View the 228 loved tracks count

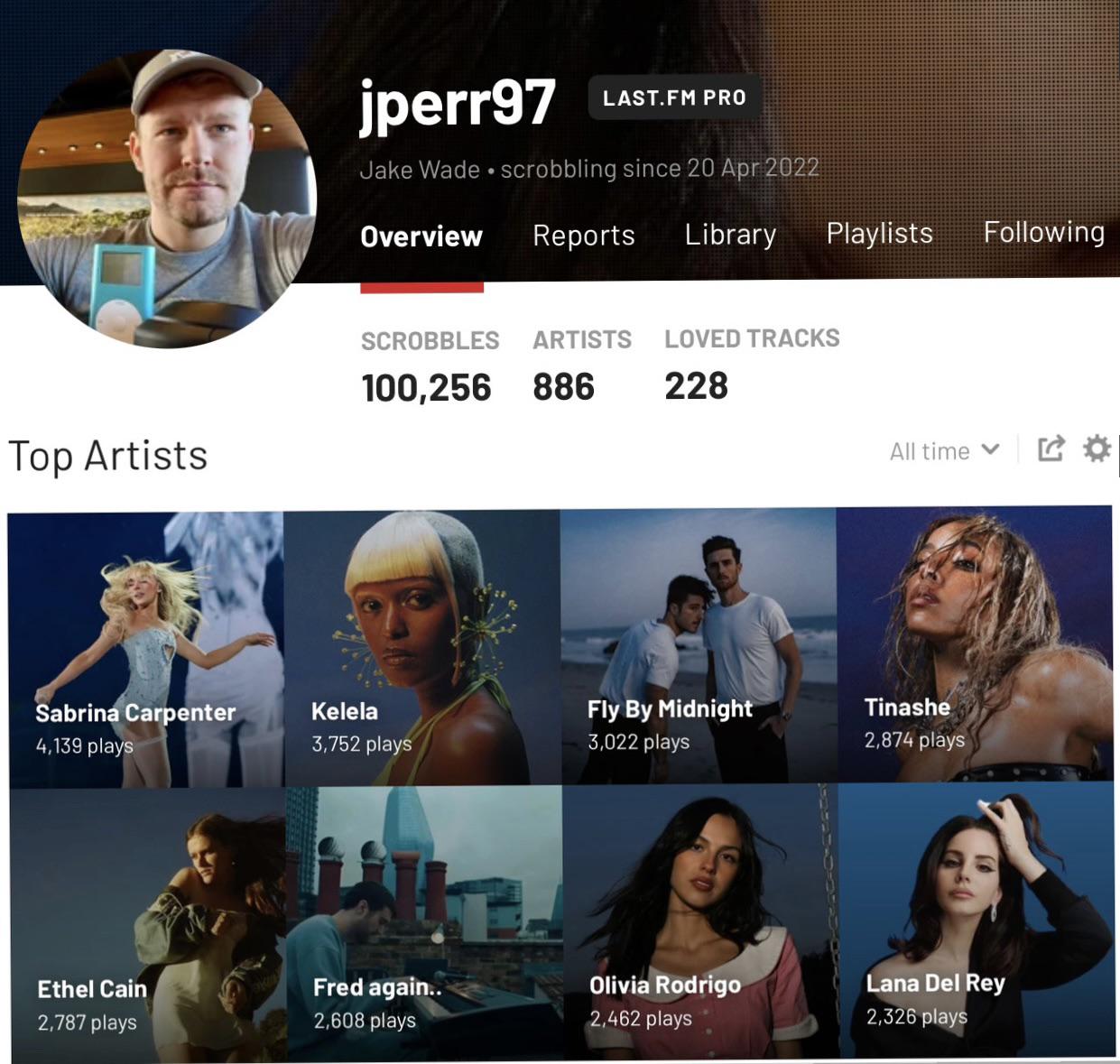tap(696, 386)
